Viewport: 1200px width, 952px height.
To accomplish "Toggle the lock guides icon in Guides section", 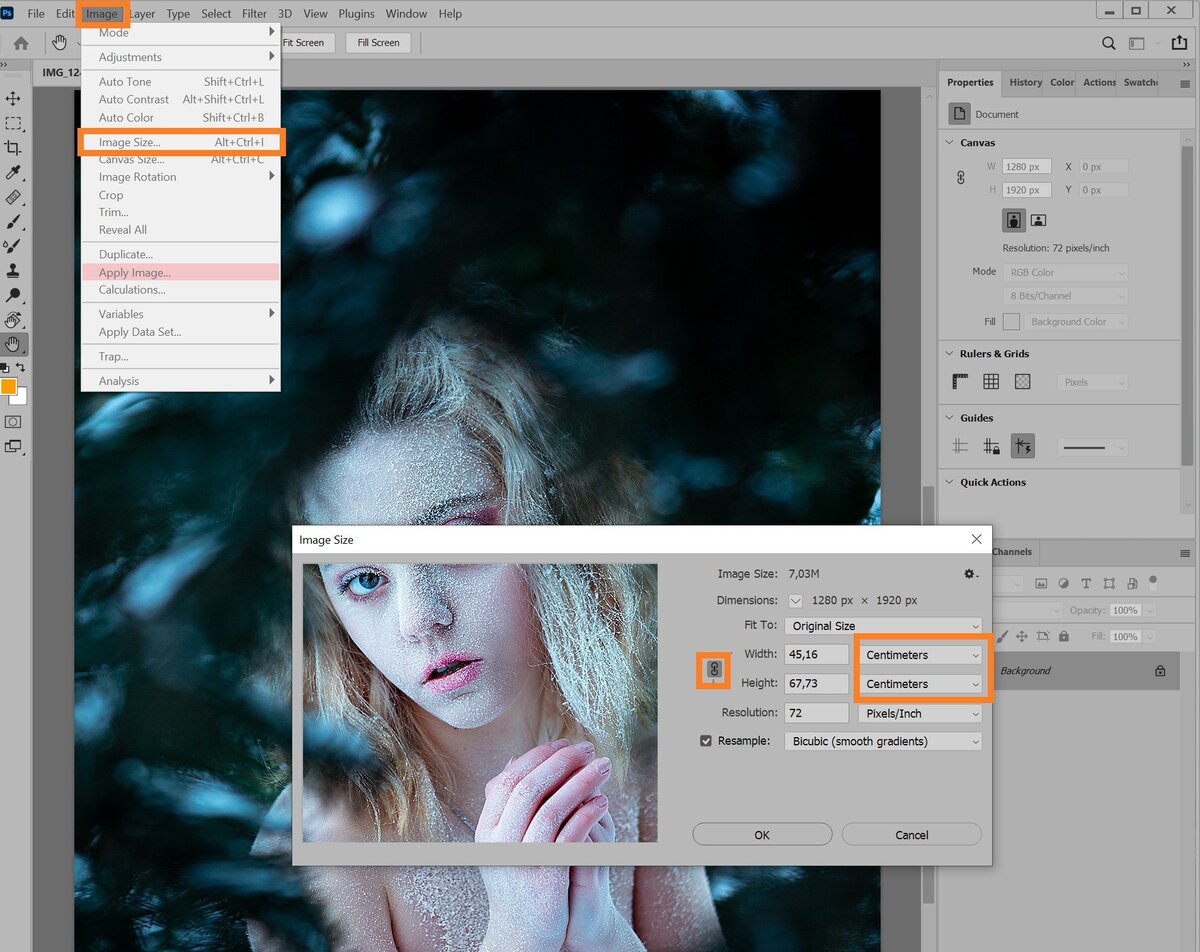I will click(991, 445).
